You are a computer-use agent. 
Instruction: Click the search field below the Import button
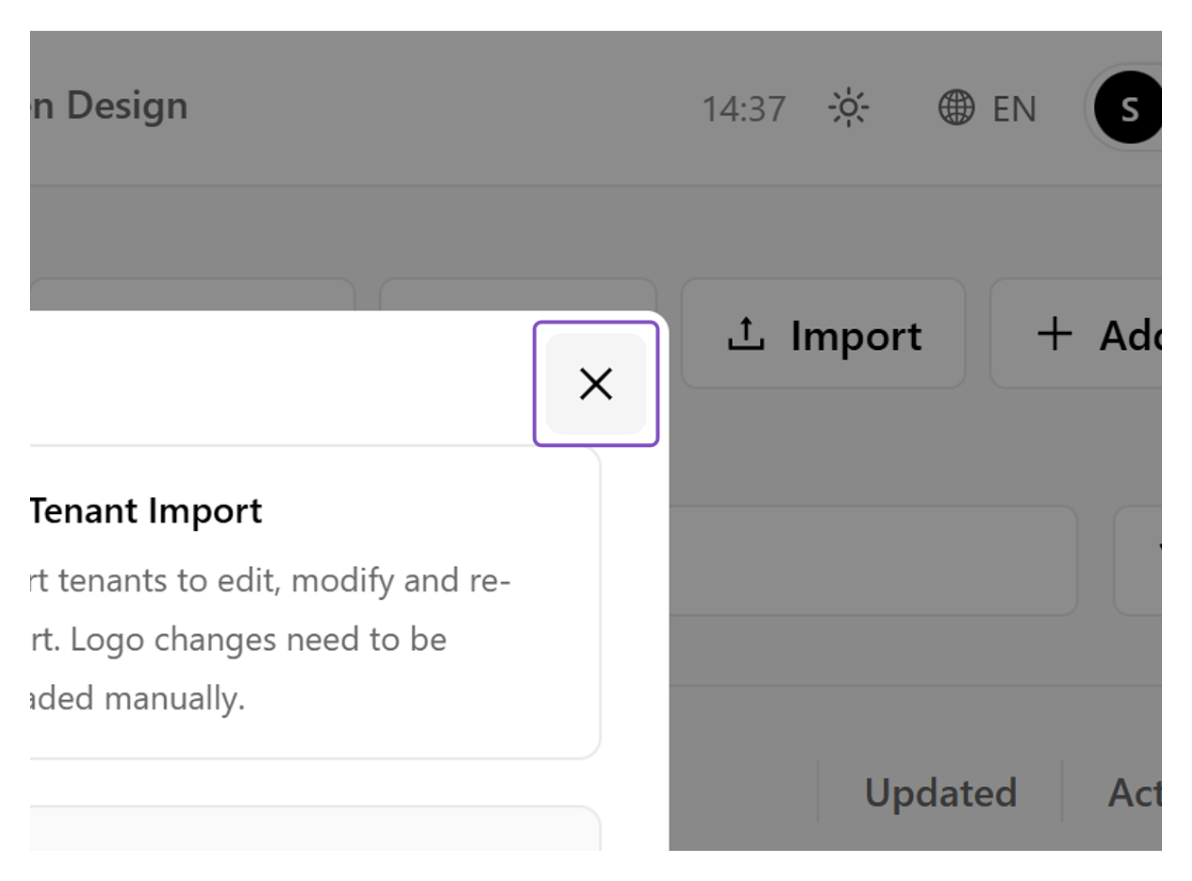coord(873,560)
